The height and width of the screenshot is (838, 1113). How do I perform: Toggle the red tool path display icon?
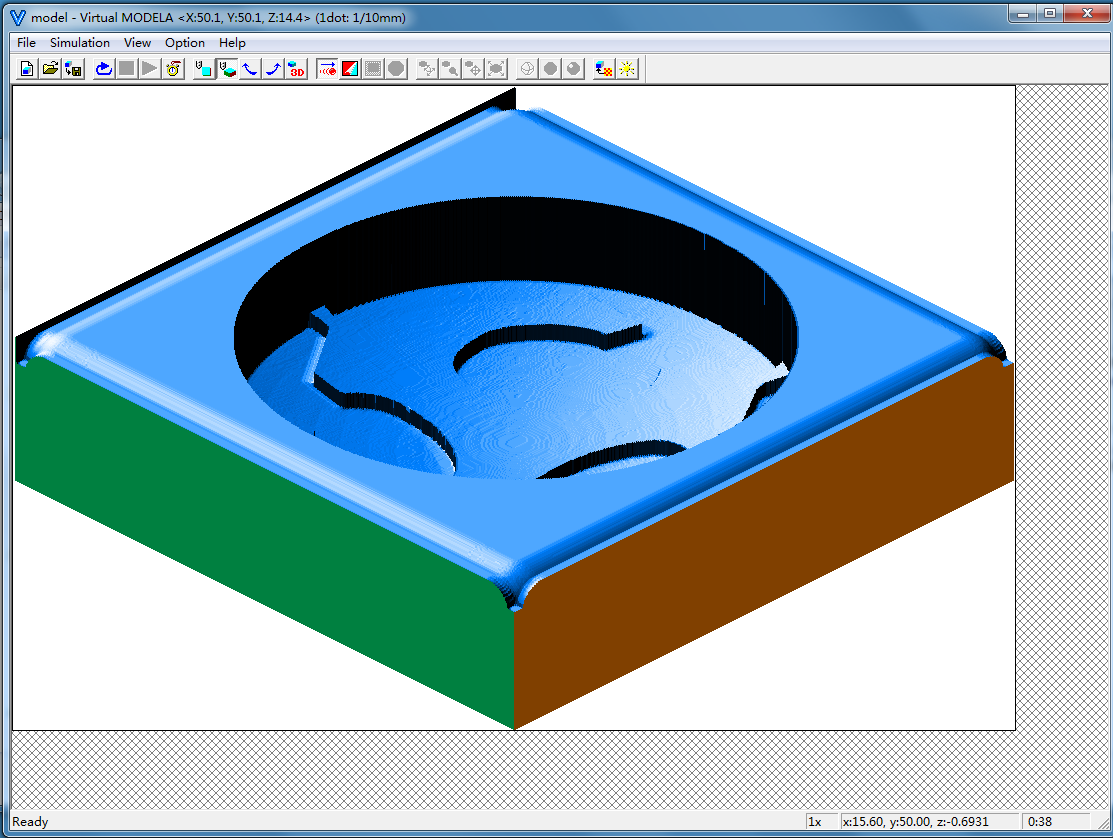327,69
